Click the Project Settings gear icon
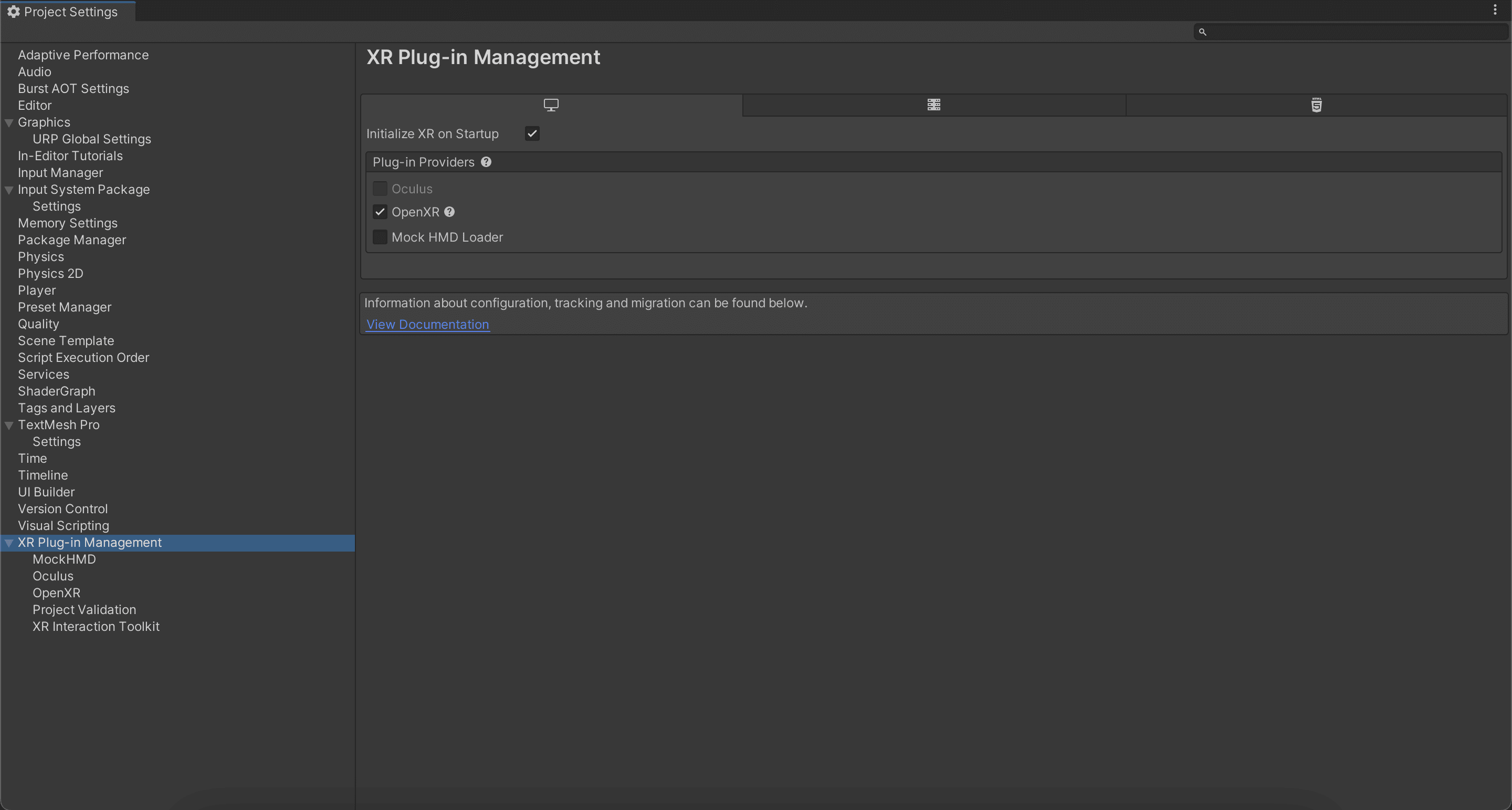Screen dimensions: 1512x810 click(x=13, y=12)
